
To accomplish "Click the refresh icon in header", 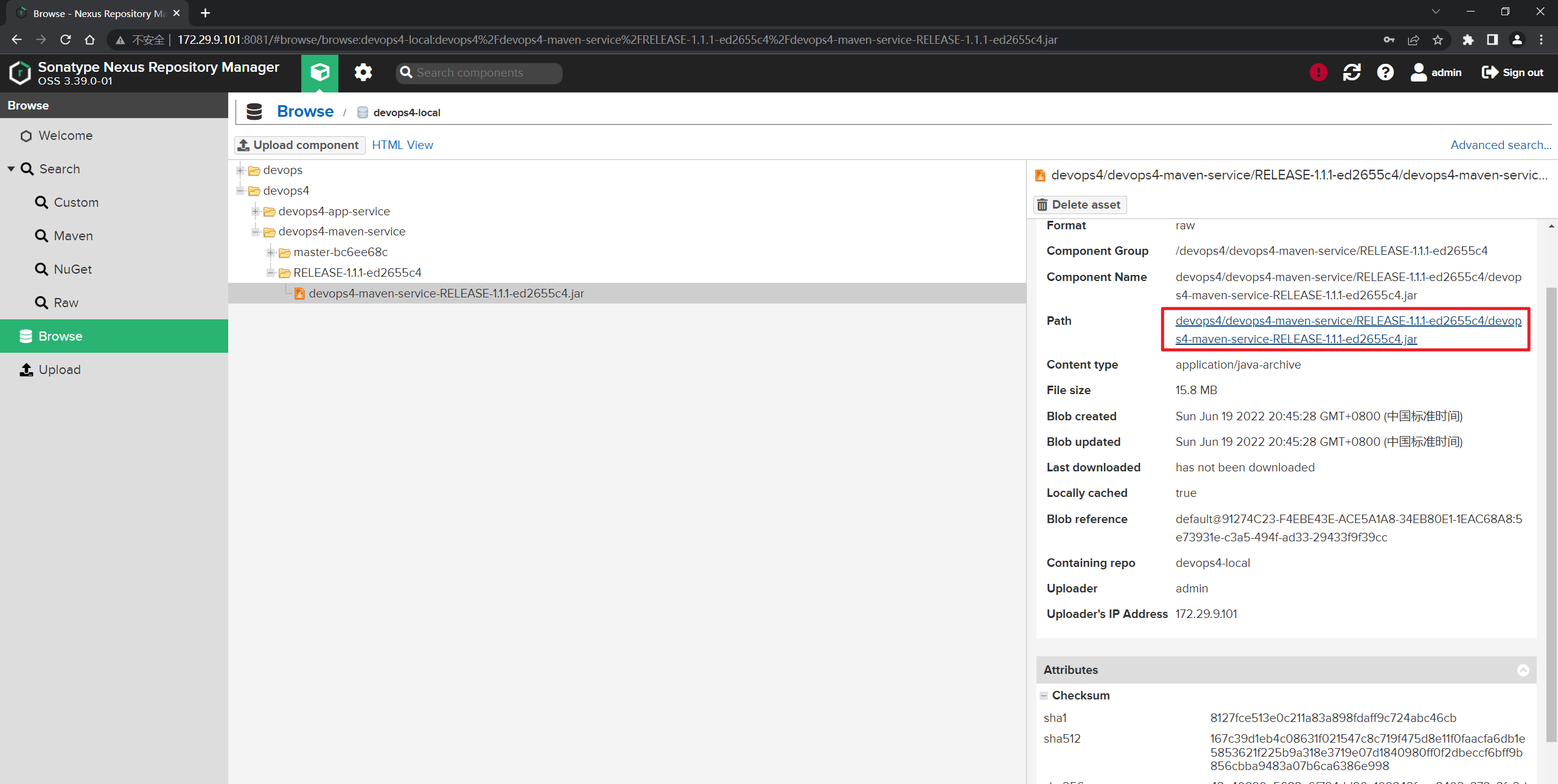I will click(x=1352, y=72).
